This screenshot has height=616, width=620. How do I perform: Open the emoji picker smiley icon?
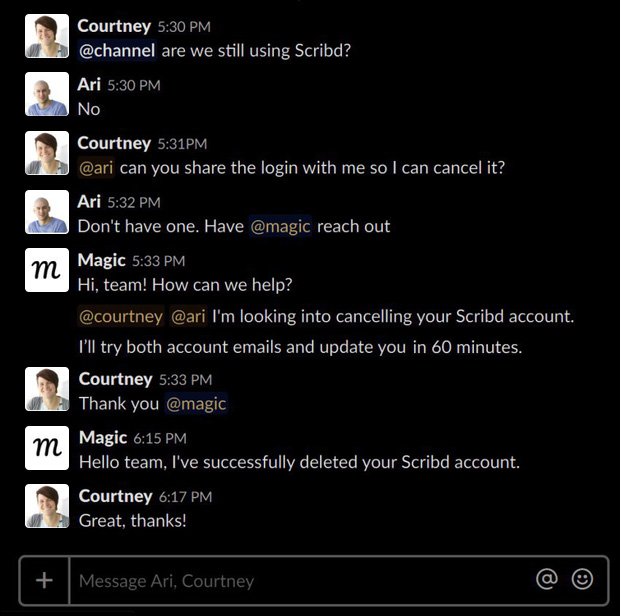[x=582, y=579]
